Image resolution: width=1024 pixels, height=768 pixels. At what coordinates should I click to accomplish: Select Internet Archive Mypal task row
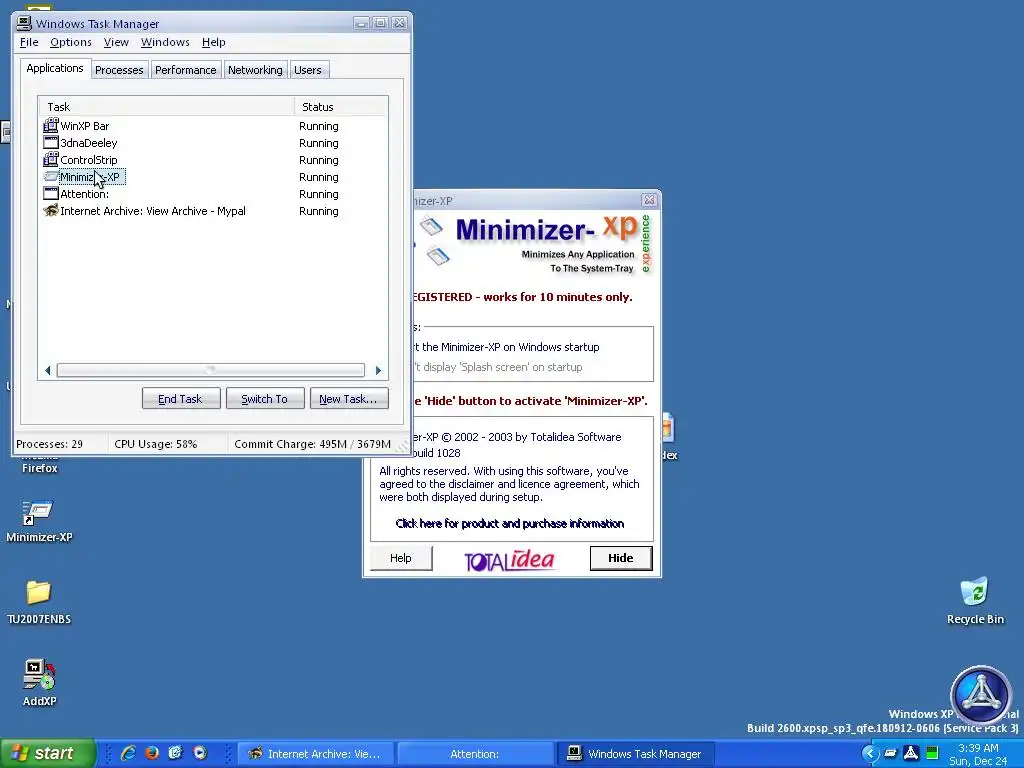(x=213, y=211)
